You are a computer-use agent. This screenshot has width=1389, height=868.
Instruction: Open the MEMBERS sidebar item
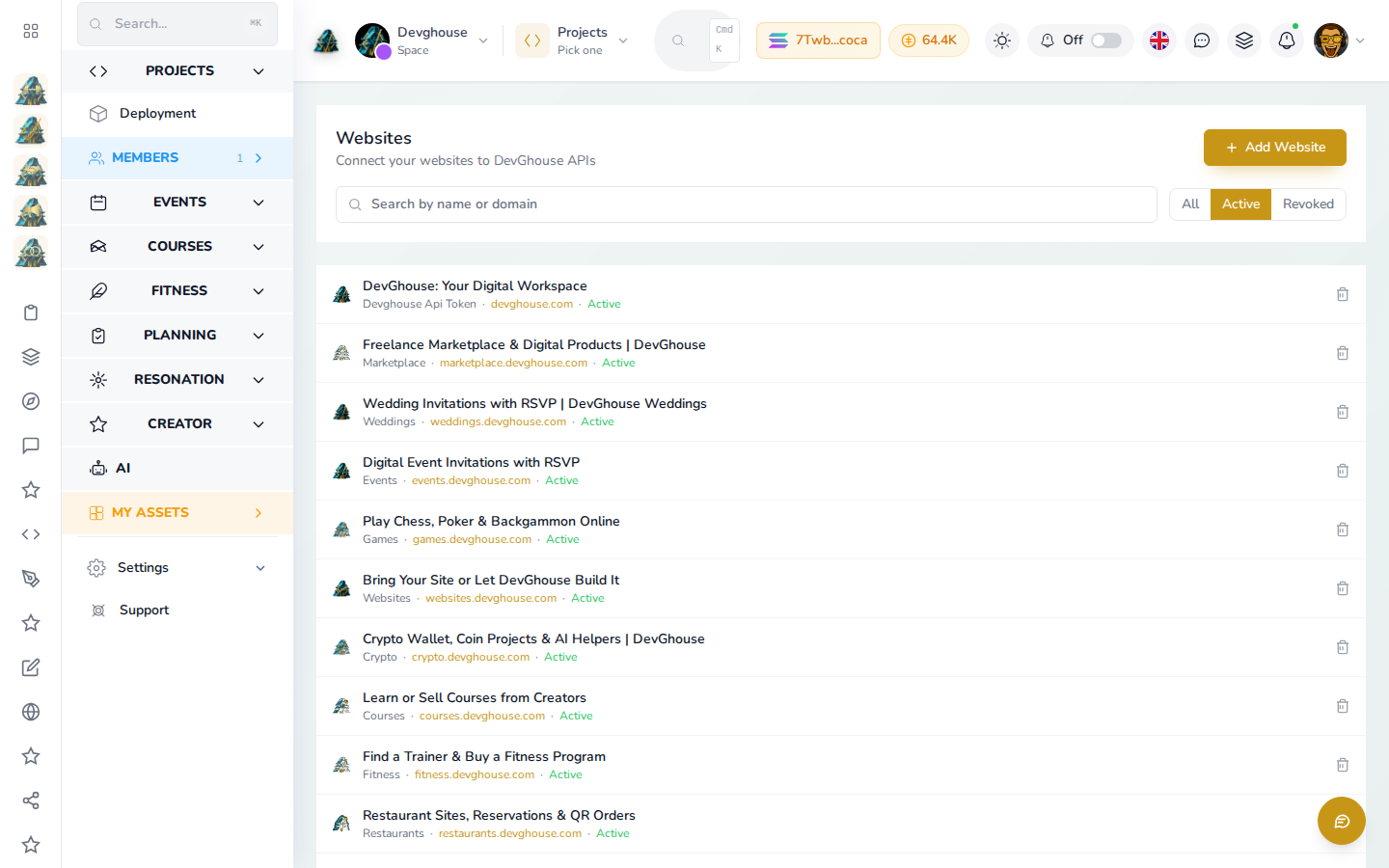(177, 158)
